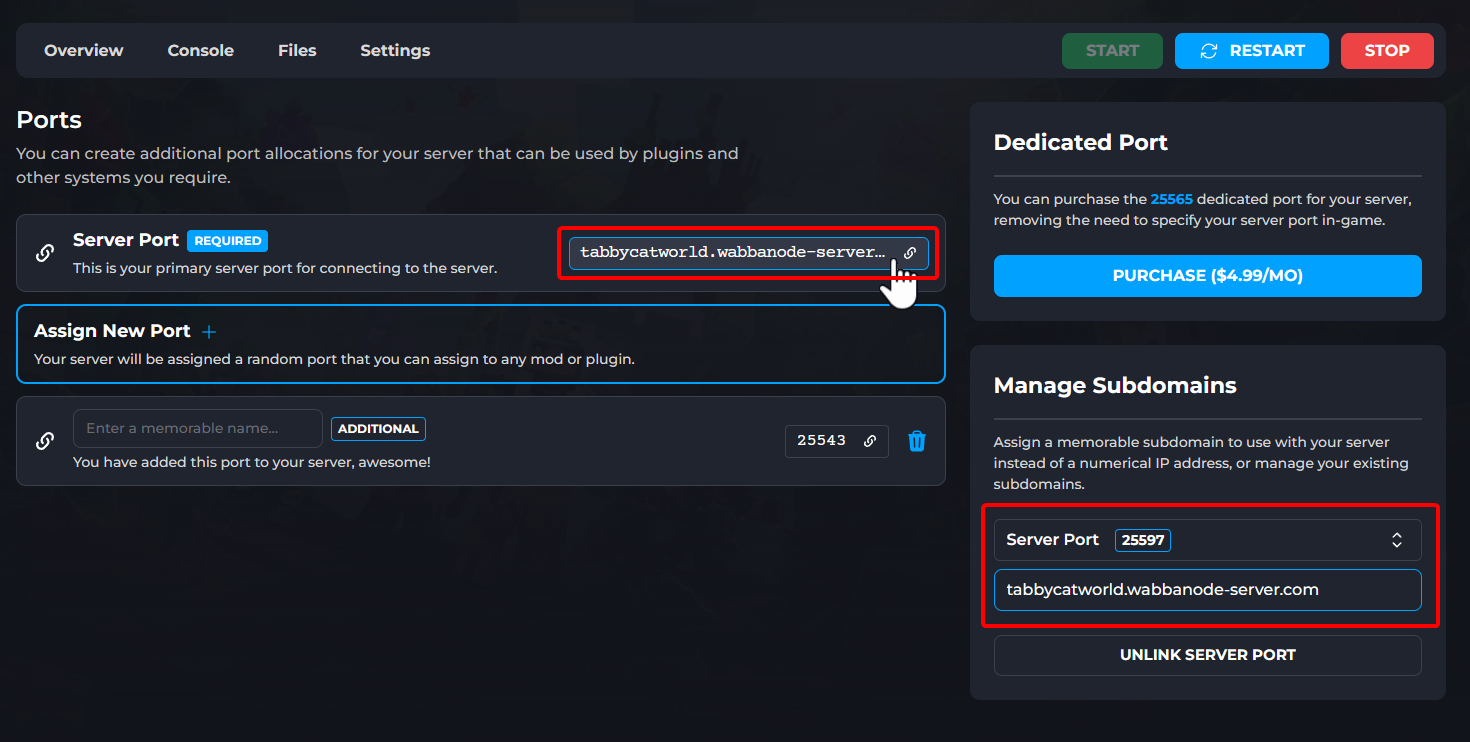Open the Files tab
Image resolution: width=1470 pixels, height=742 pixels.
297,50
